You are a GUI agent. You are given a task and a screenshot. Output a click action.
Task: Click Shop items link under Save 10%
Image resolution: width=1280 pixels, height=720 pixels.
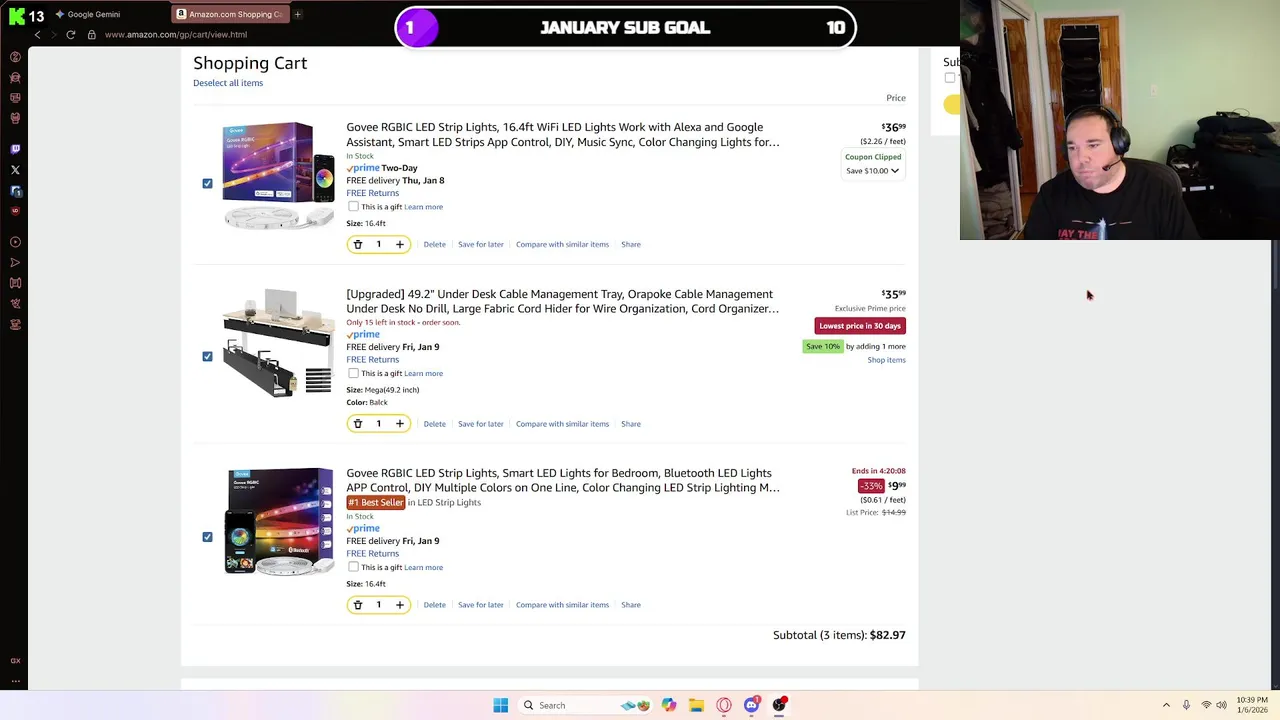click(x=886, y=360)
